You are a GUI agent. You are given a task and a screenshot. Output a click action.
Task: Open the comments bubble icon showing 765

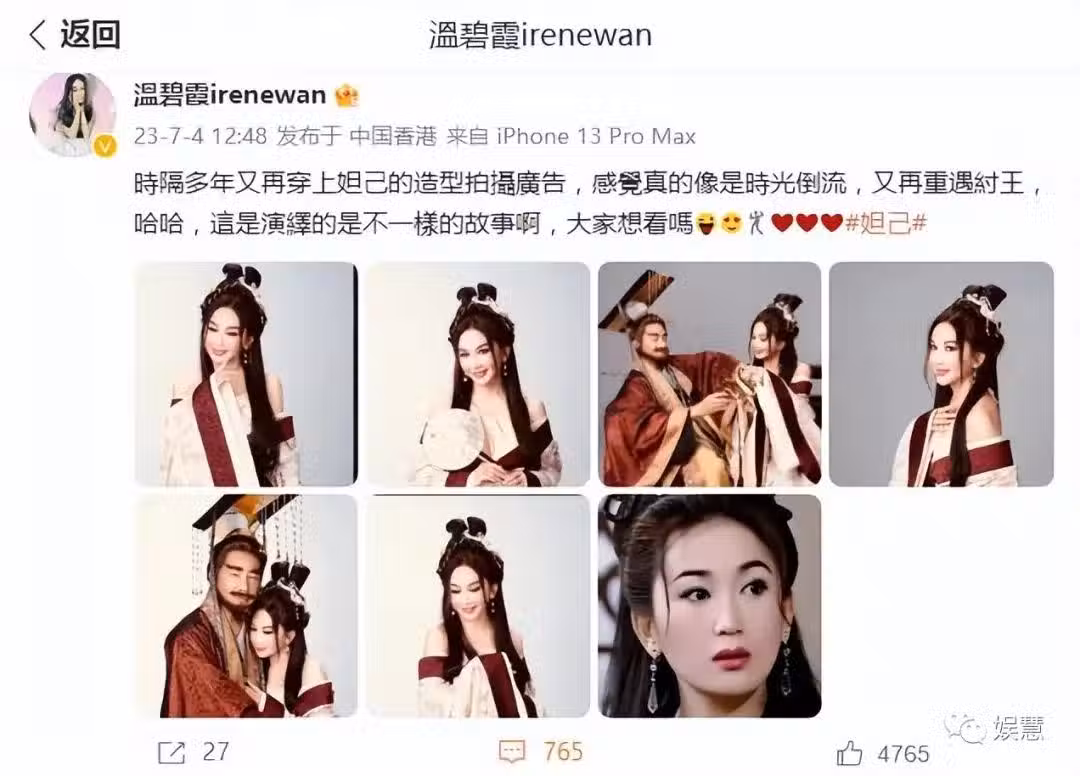(512, 751)
